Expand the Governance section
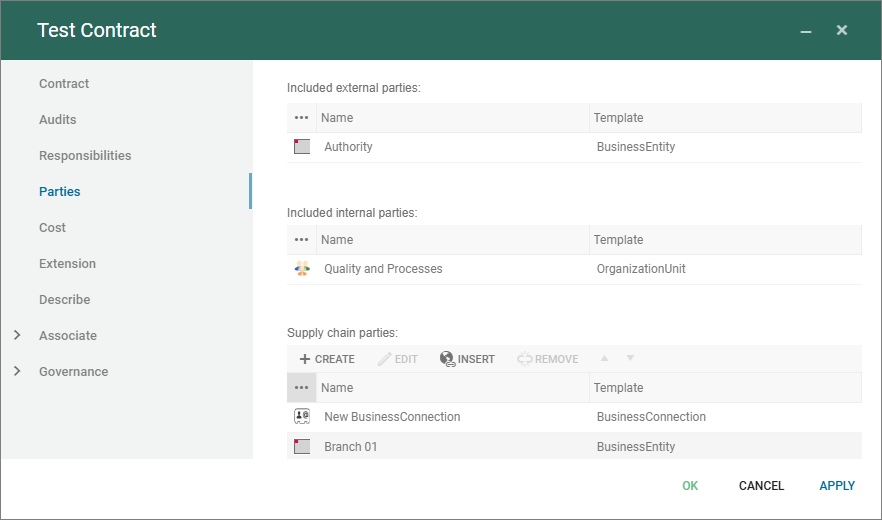This screenshot has width=882, height=520. [x=17, y=372]
